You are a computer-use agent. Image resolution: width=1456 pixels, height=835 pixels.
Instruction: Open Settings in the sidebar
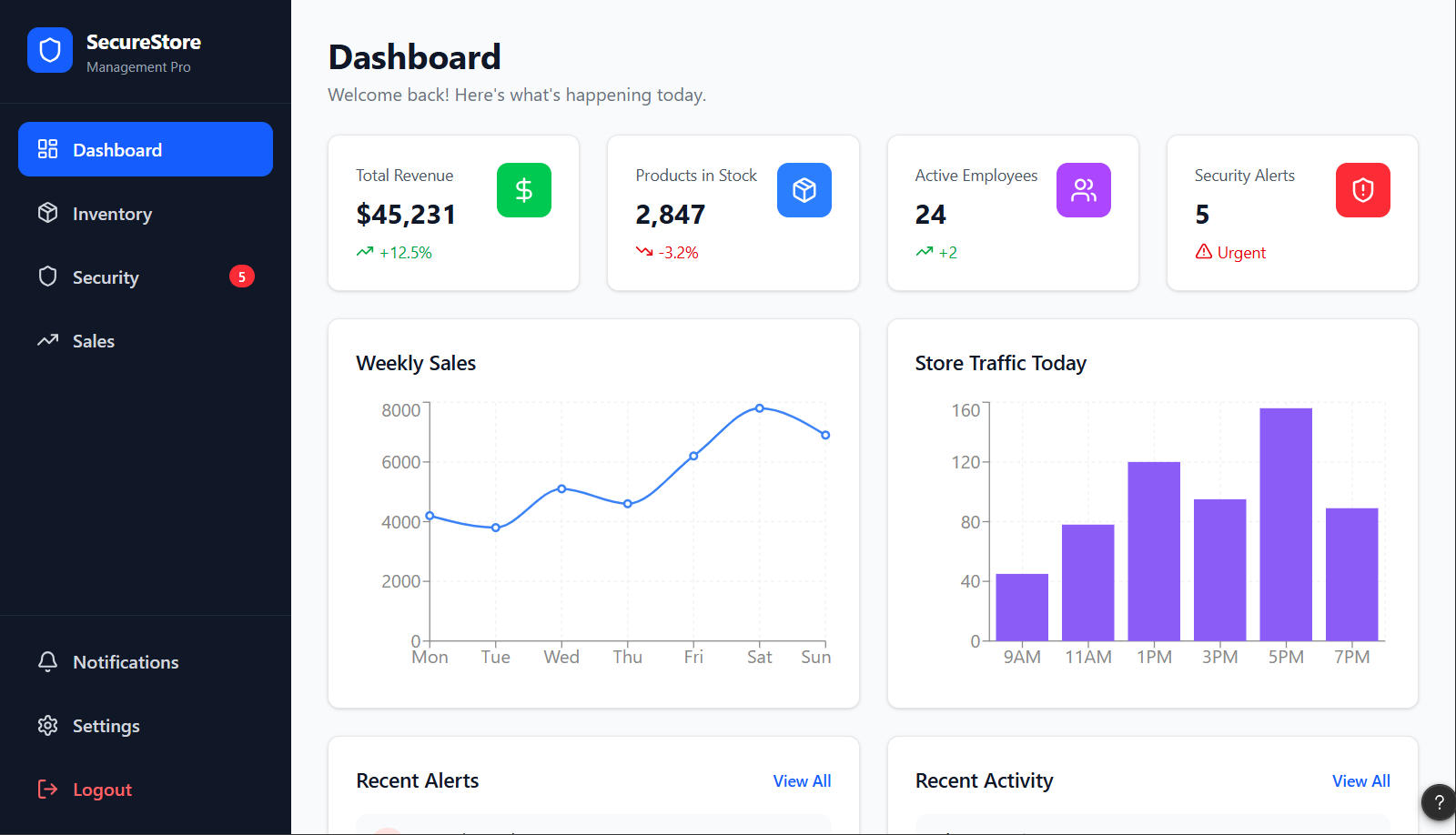coord(146,725)
